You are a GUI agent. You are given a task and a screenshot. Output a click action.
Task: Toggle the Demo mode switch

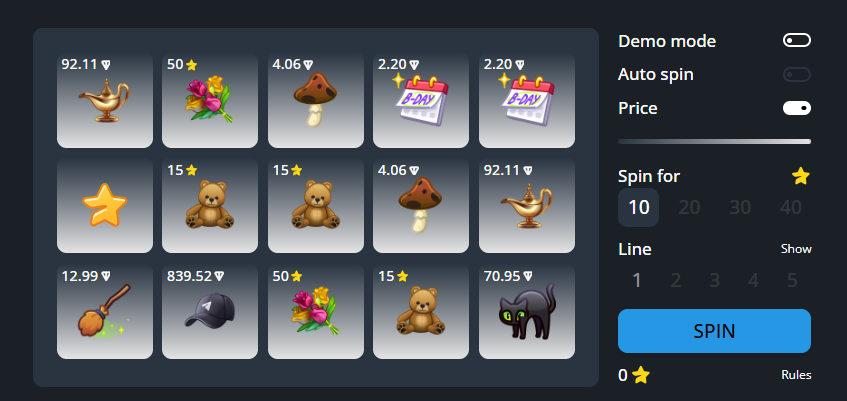[x=797, y=41]
